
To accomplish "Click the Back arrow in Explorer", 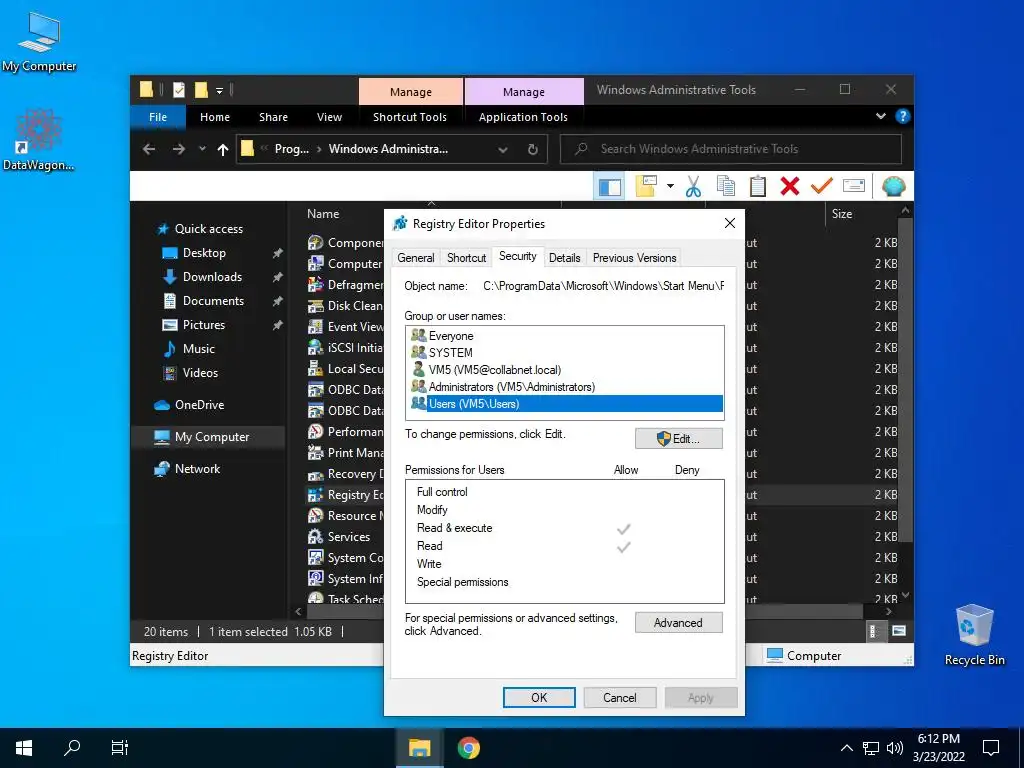I will click(x=149, y=150).
